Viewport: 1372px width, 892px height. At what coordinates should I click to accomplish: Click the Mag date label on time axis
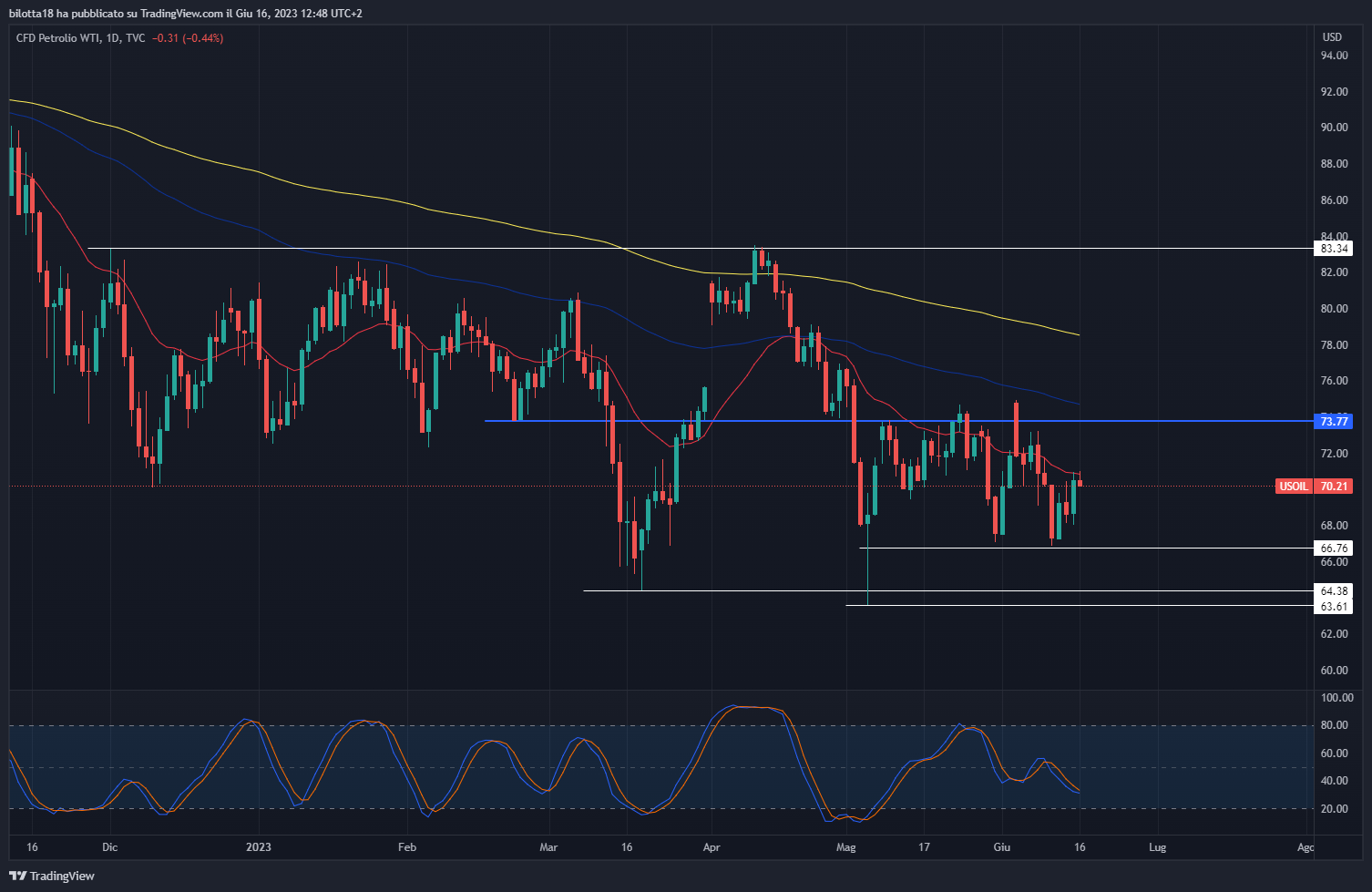pos(846,847)
